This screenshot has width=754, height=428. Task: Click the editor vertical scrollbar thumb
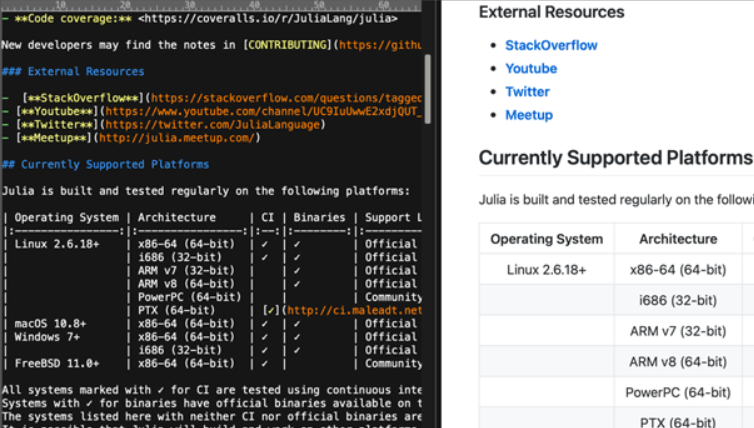point(427,89)
